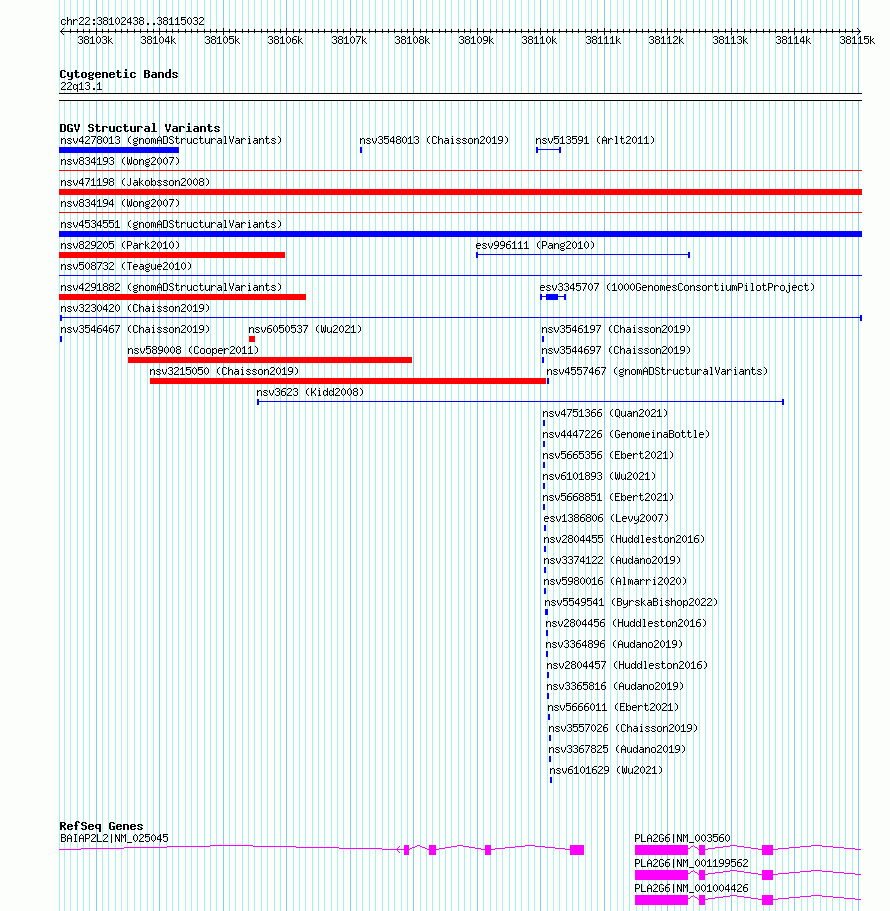Viewport: 890px width, 911px height.
Task: Open nsv5668851 (Ebert2021) variant label
Action: coord(608,497)
